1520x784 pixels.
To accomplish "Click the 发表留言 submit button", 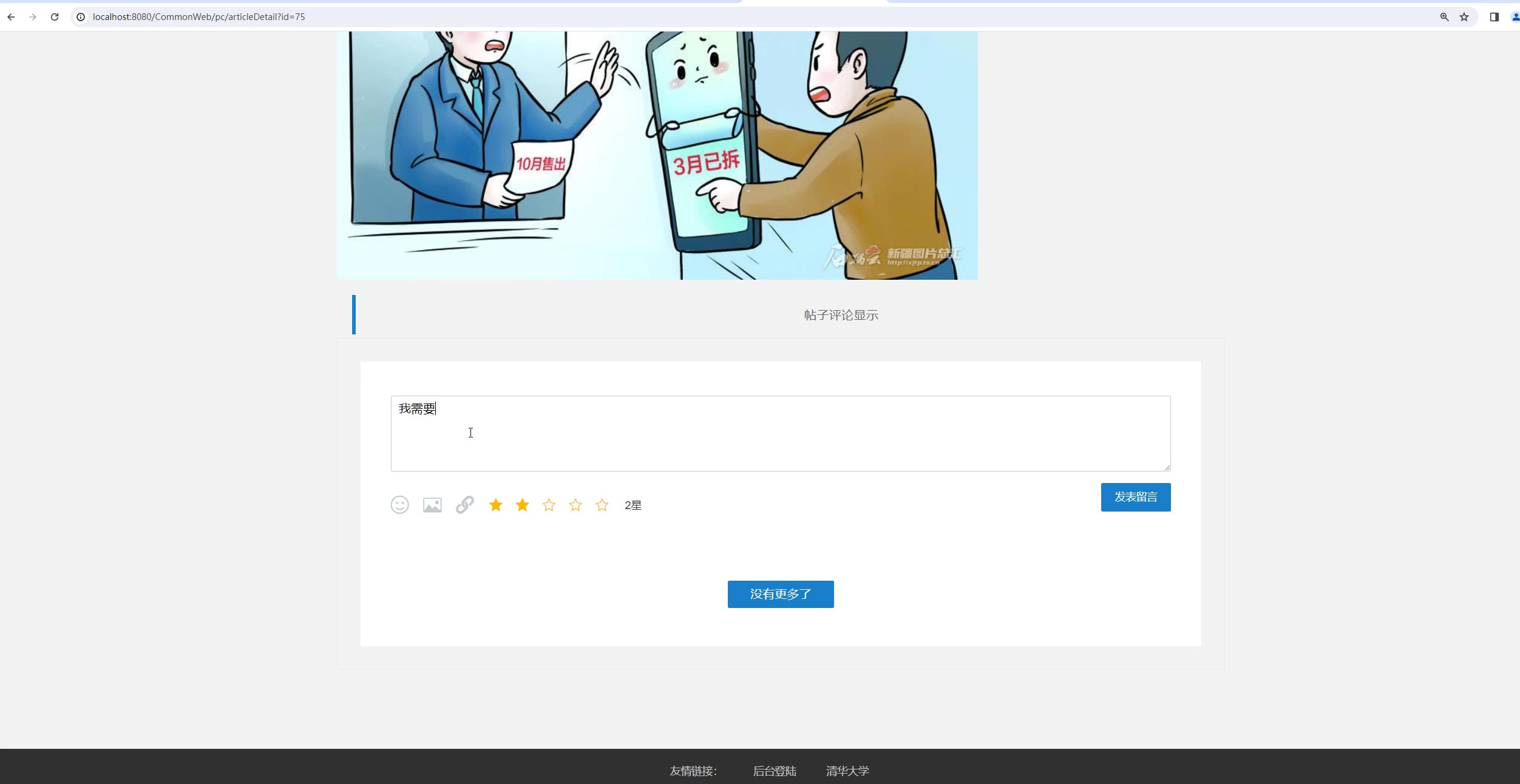I will click(1135, 497).
